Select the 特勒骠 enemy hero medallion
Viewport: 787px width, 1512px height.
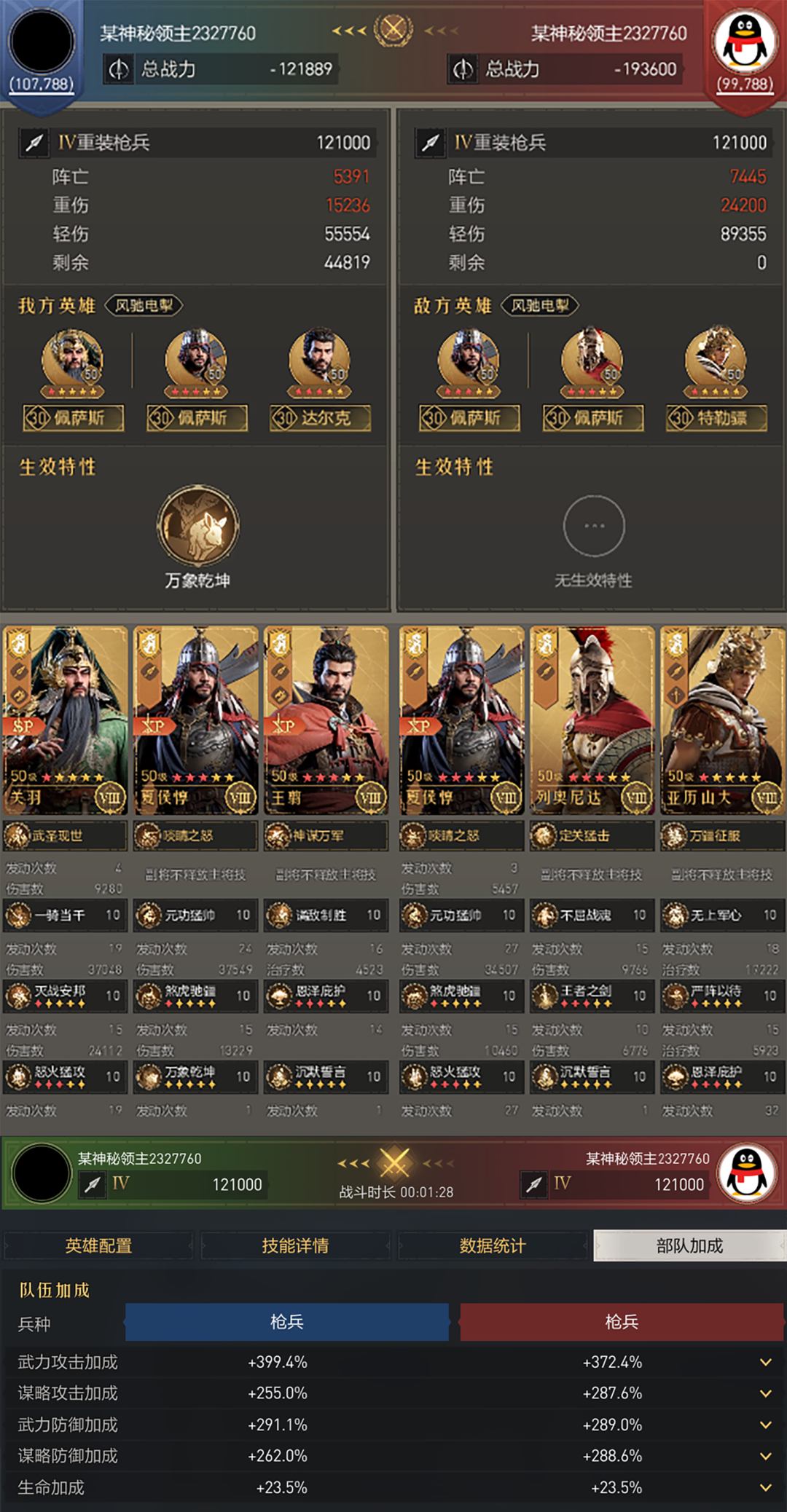[x=716, y=362]
